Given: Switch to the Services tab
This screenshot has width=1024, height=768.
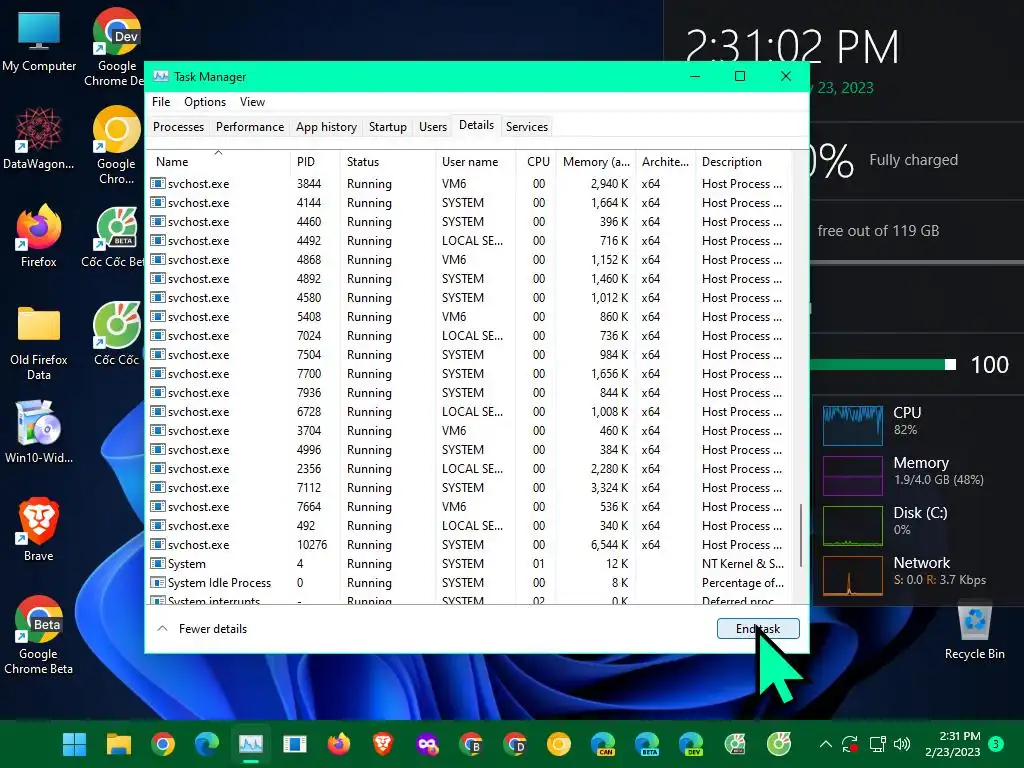Looking at the screenshot, I should [526, 127].
